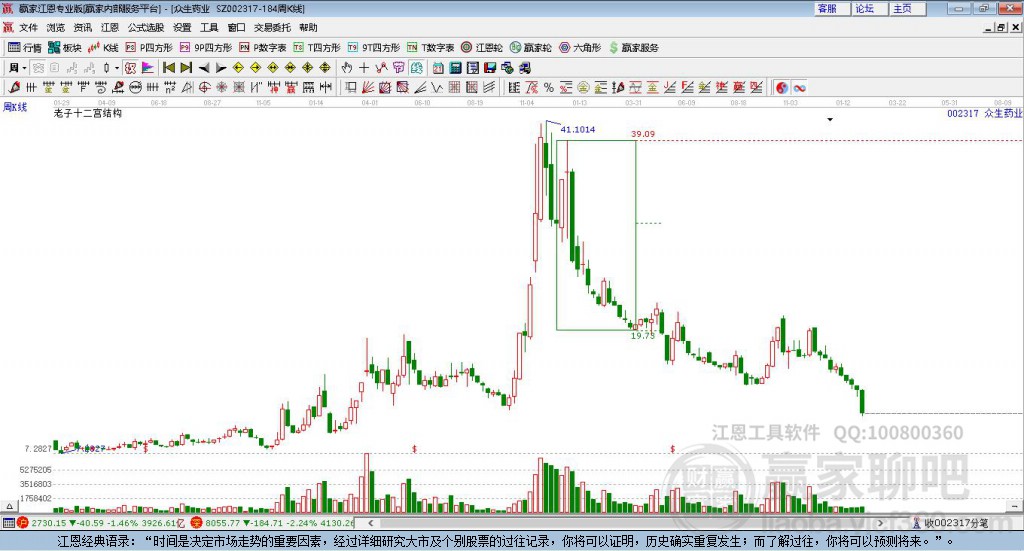Click the 19.73 low price label

click(643, 336)
